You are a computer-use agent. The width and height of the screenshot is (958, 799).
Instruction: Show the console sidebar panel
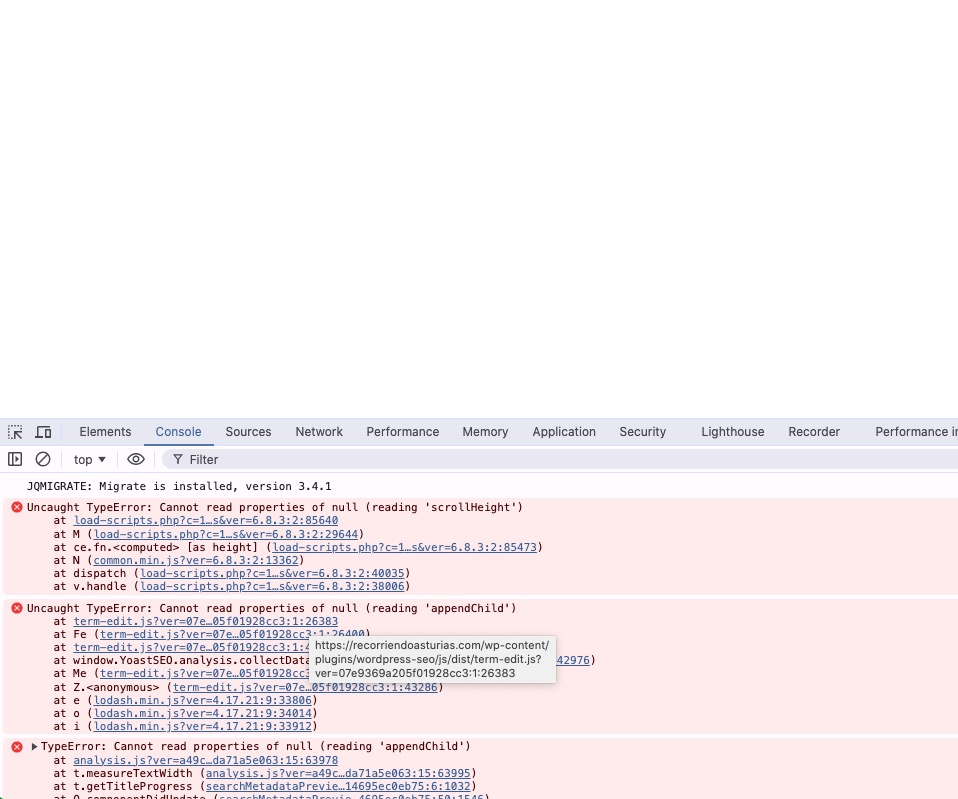click(x=15, y=459)
